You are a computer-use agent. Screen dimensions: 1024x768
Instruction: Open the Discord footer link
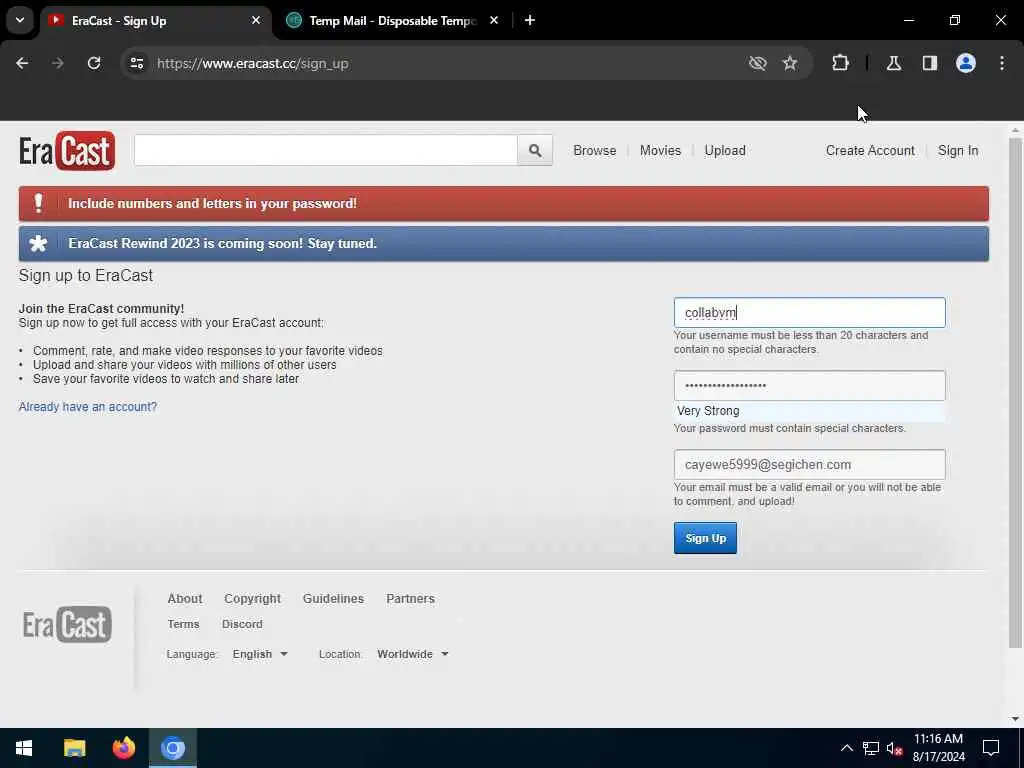[242, 624]
